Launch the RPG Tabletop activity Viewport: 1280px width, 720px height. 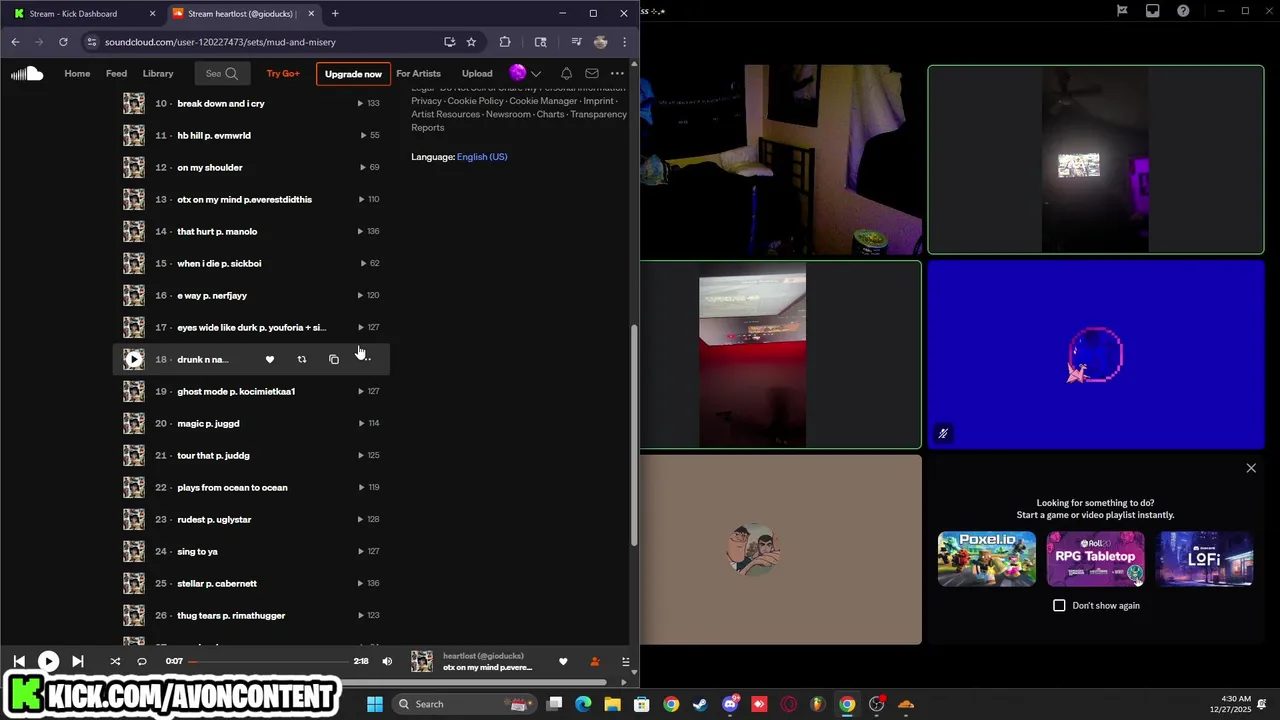coord(1095,558)
